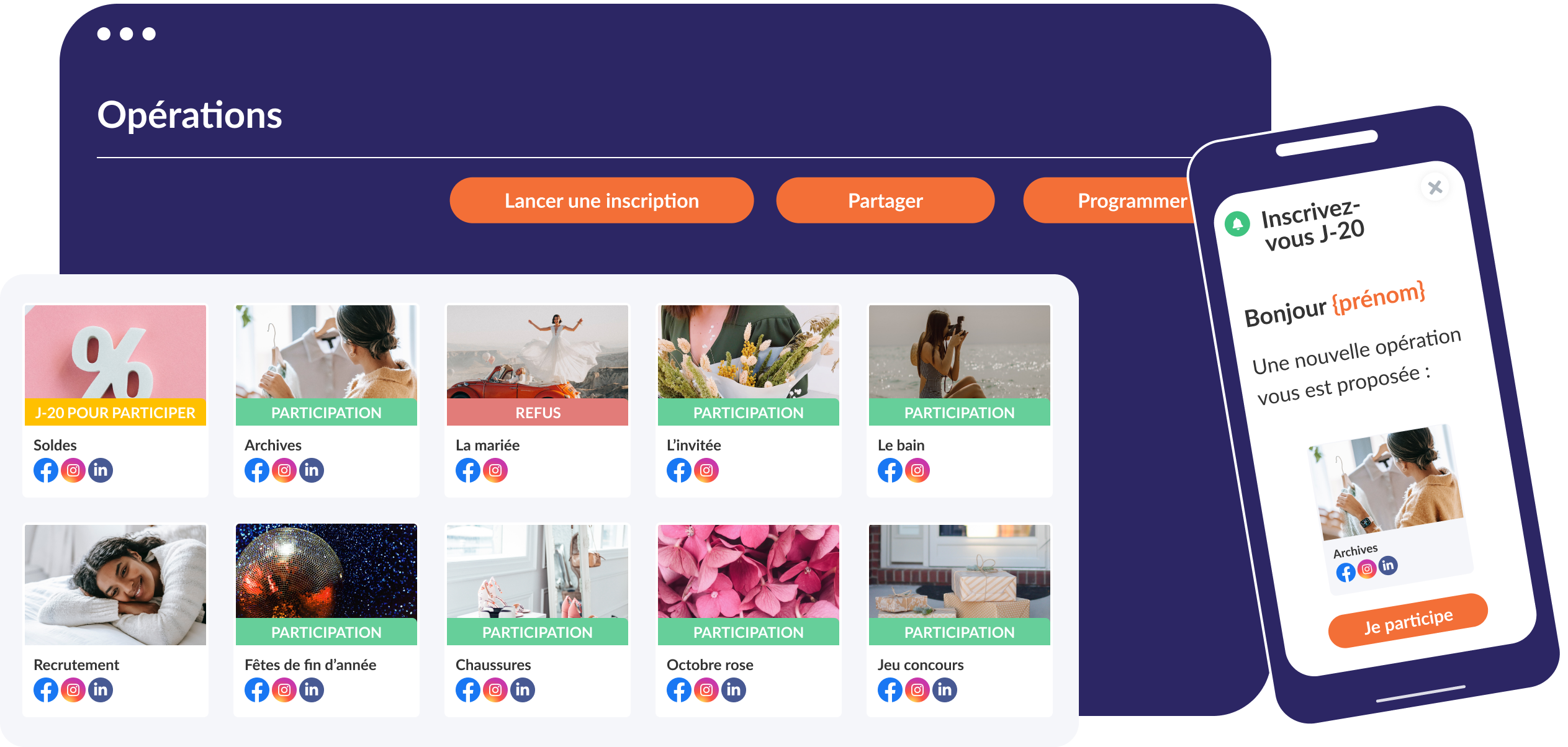Close the phone notification with X
Image resolution: width=1568 pixels, height=747 pixels.
(1435, 187)
